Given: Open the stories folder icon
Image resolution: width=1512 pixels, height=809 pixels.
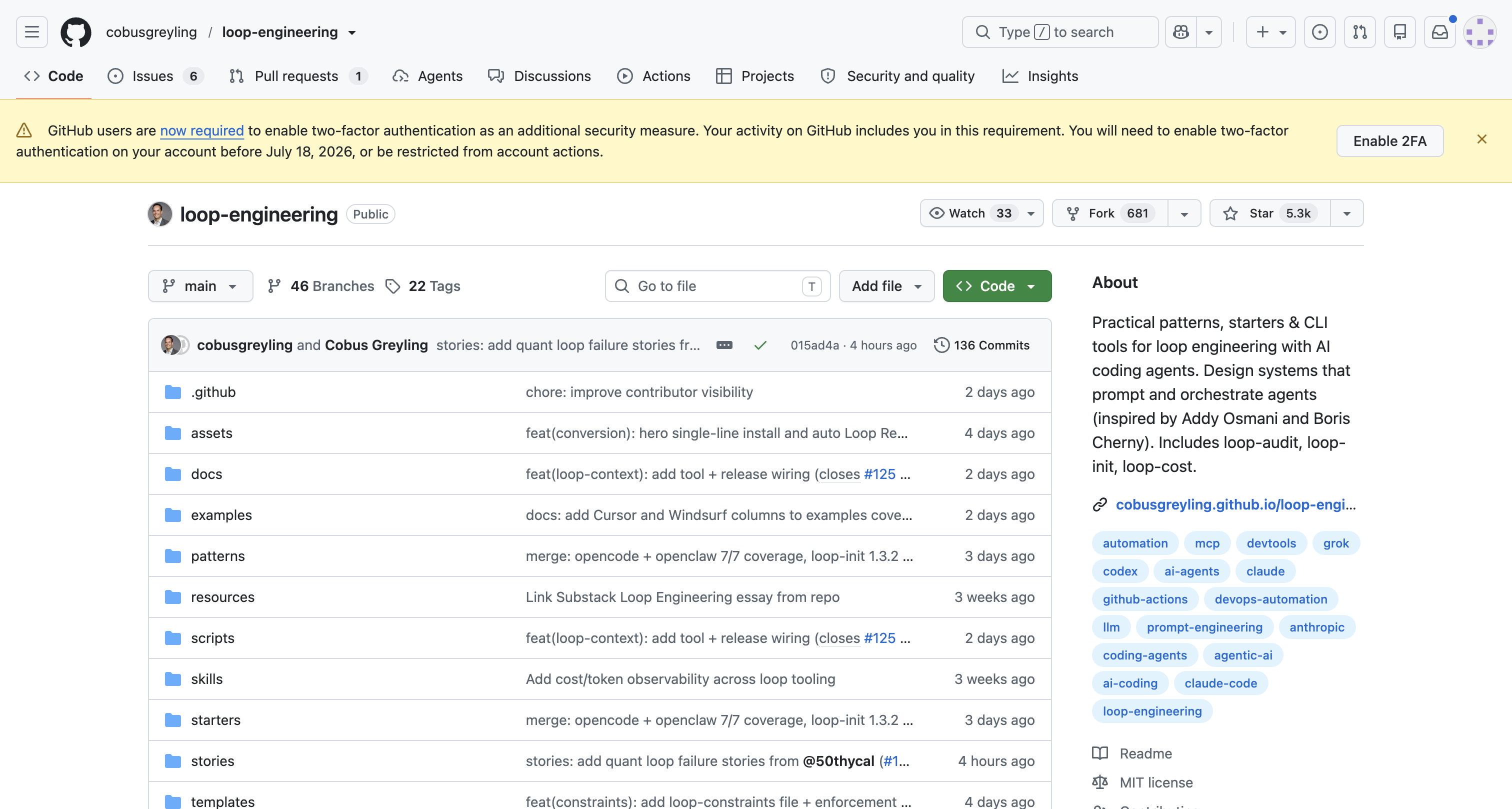Looking at the screenshot, I should (x=172, y=761).
